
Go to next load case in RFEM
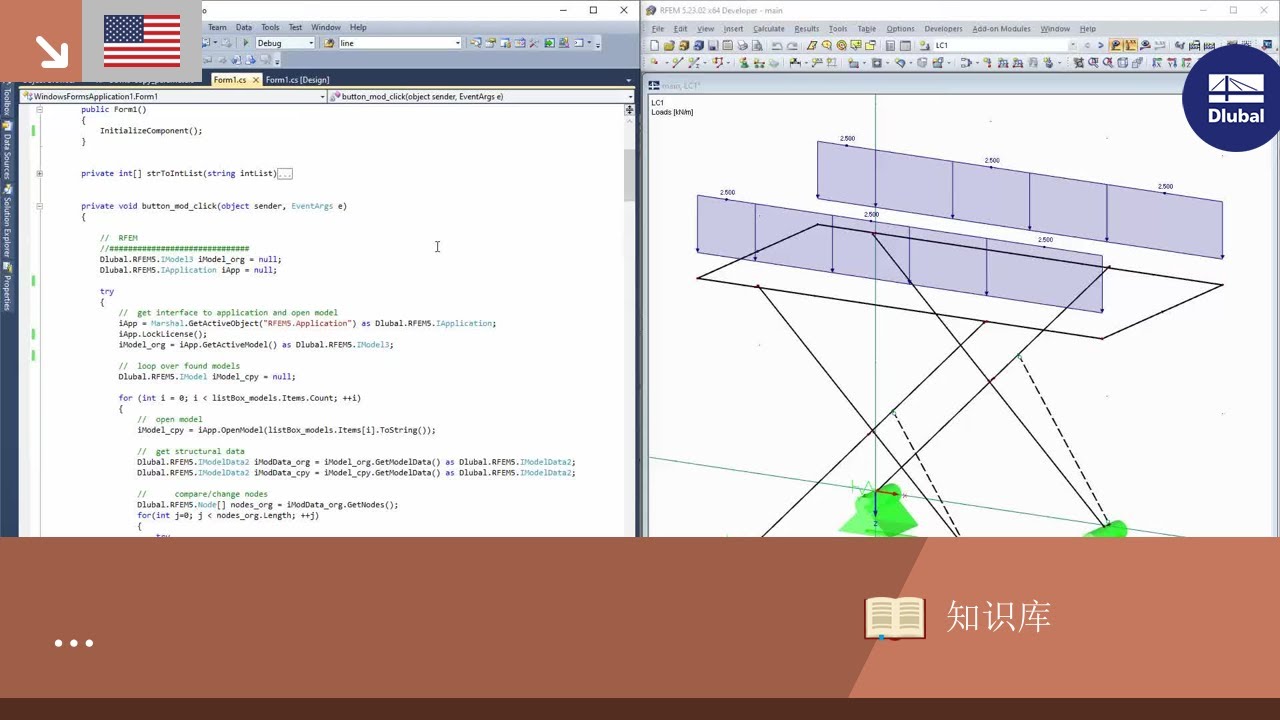(1100, 45)
